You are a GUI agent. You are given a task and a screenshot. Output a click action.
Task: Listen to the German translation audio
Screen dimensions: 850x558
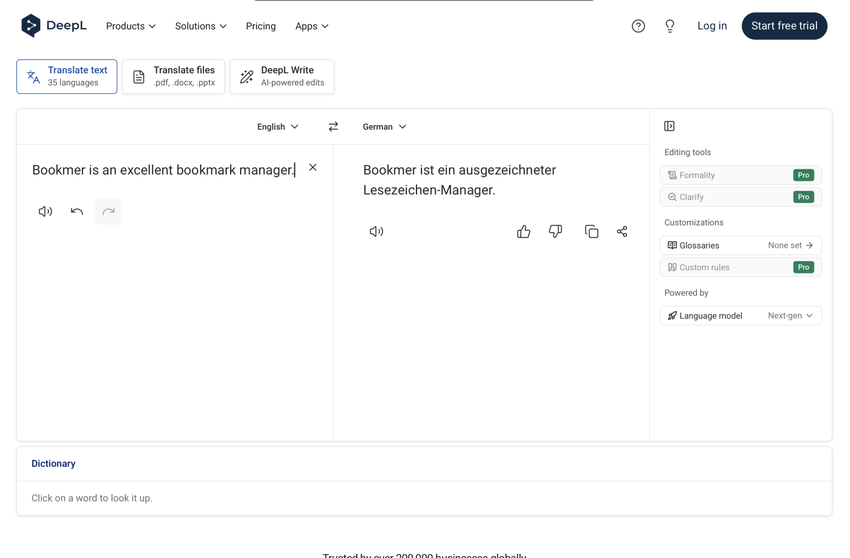click(376, 231)
